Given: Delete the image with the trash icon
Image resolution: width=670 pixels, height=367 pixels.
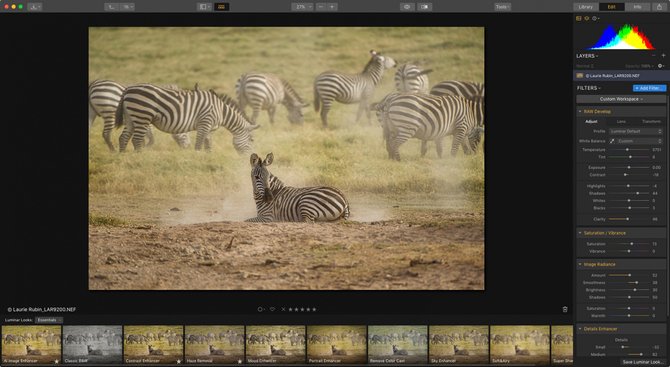Looking at the screenshot, I should point(565,309).
